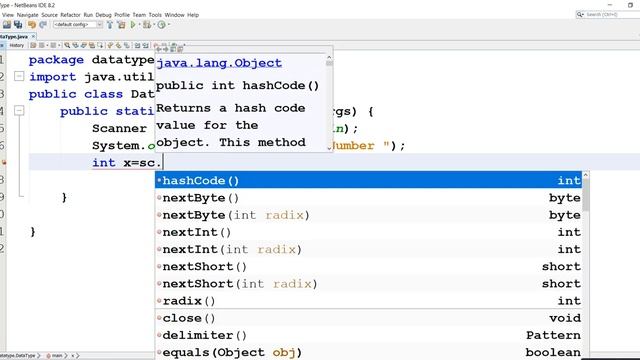Switch to the History editor view
Viewport: 640px width, 360px height.
tap(17, 45)
